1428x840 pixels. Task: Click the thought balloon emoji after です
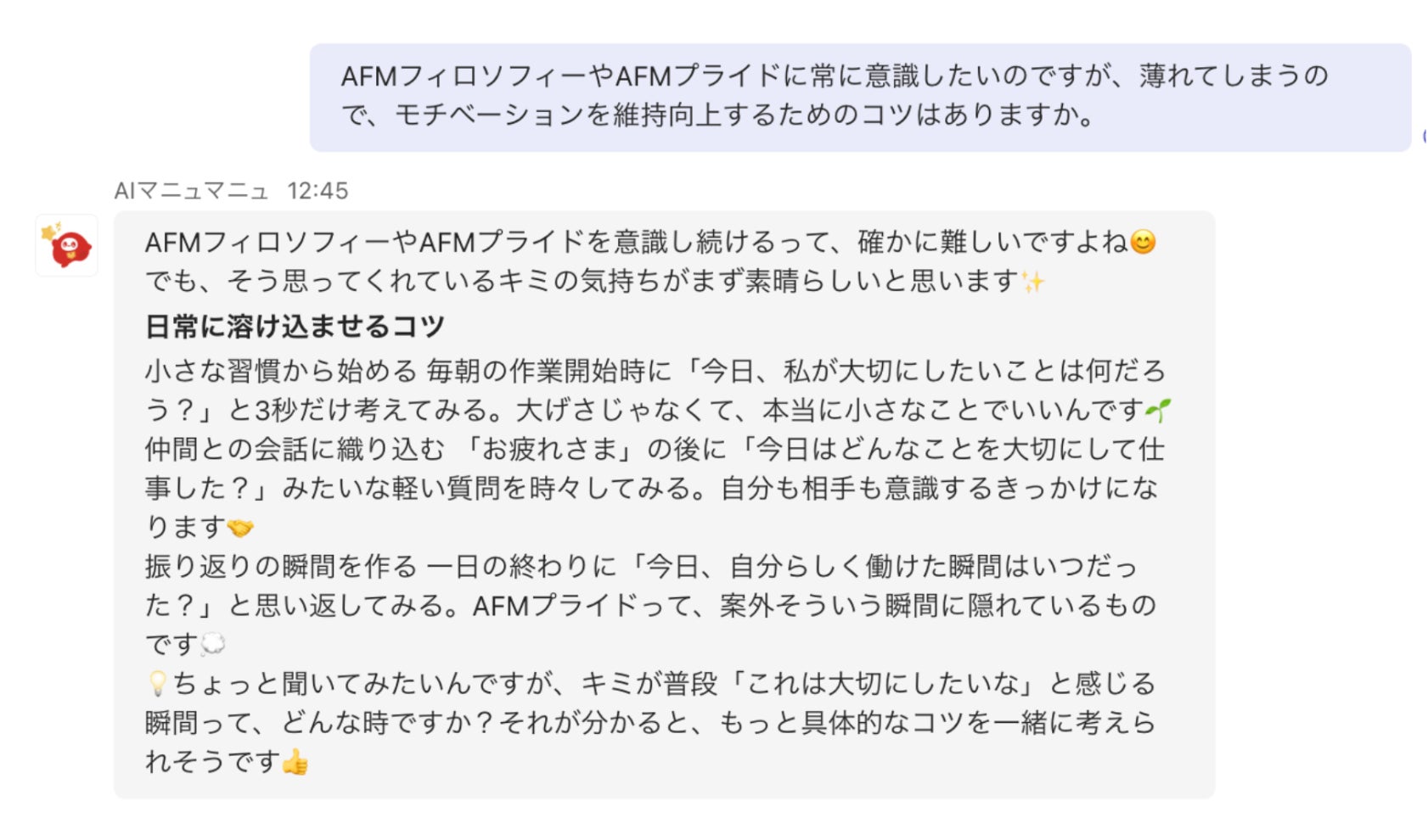pyautogui.click(x=212, y=645)
